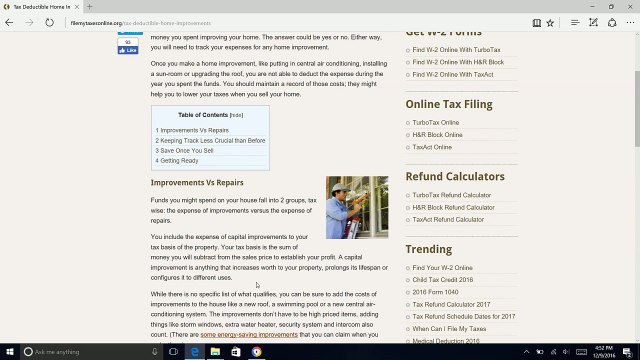
Task: Click the Facebook Like button
Action: [x=128, y=50]
